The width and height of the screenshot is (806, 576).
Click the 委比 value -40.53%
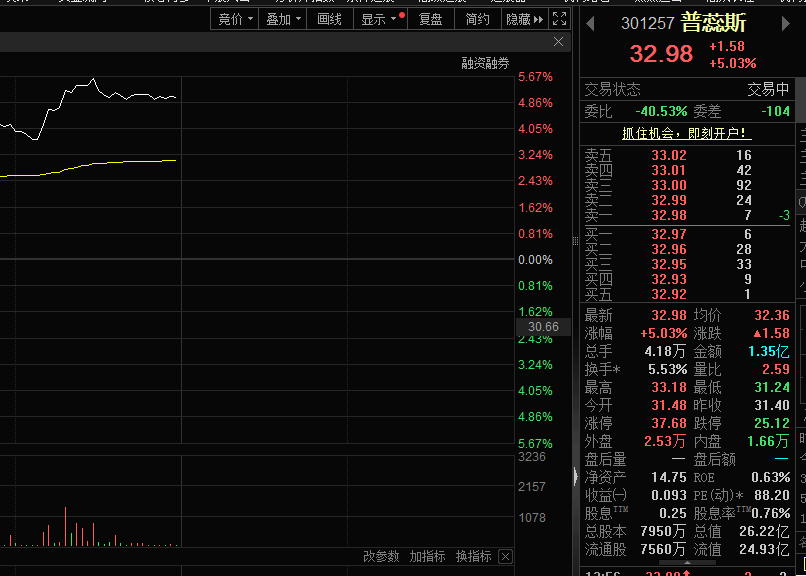(661, 112)
